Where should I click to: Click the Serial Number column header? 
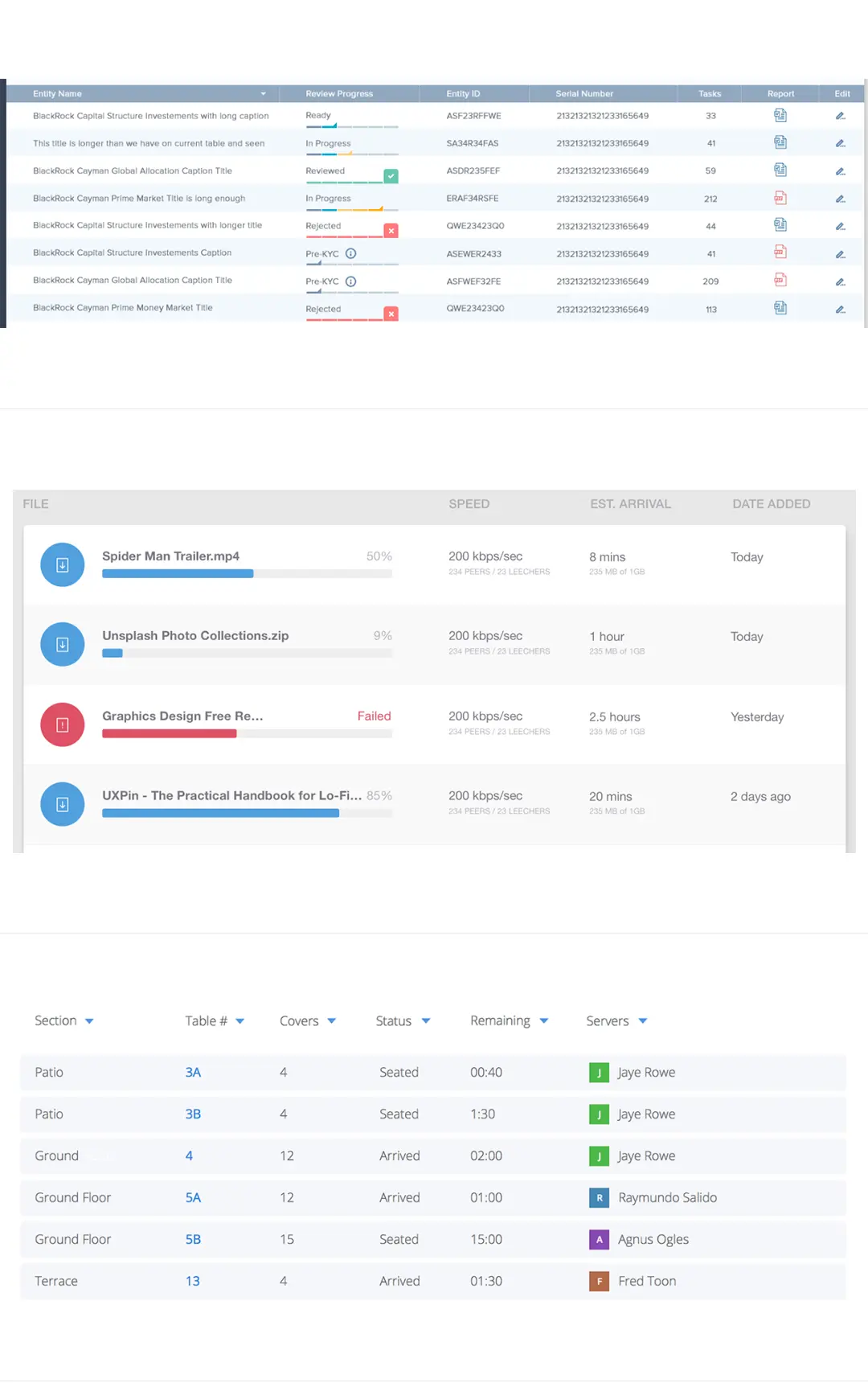click(x=584, y=94)
